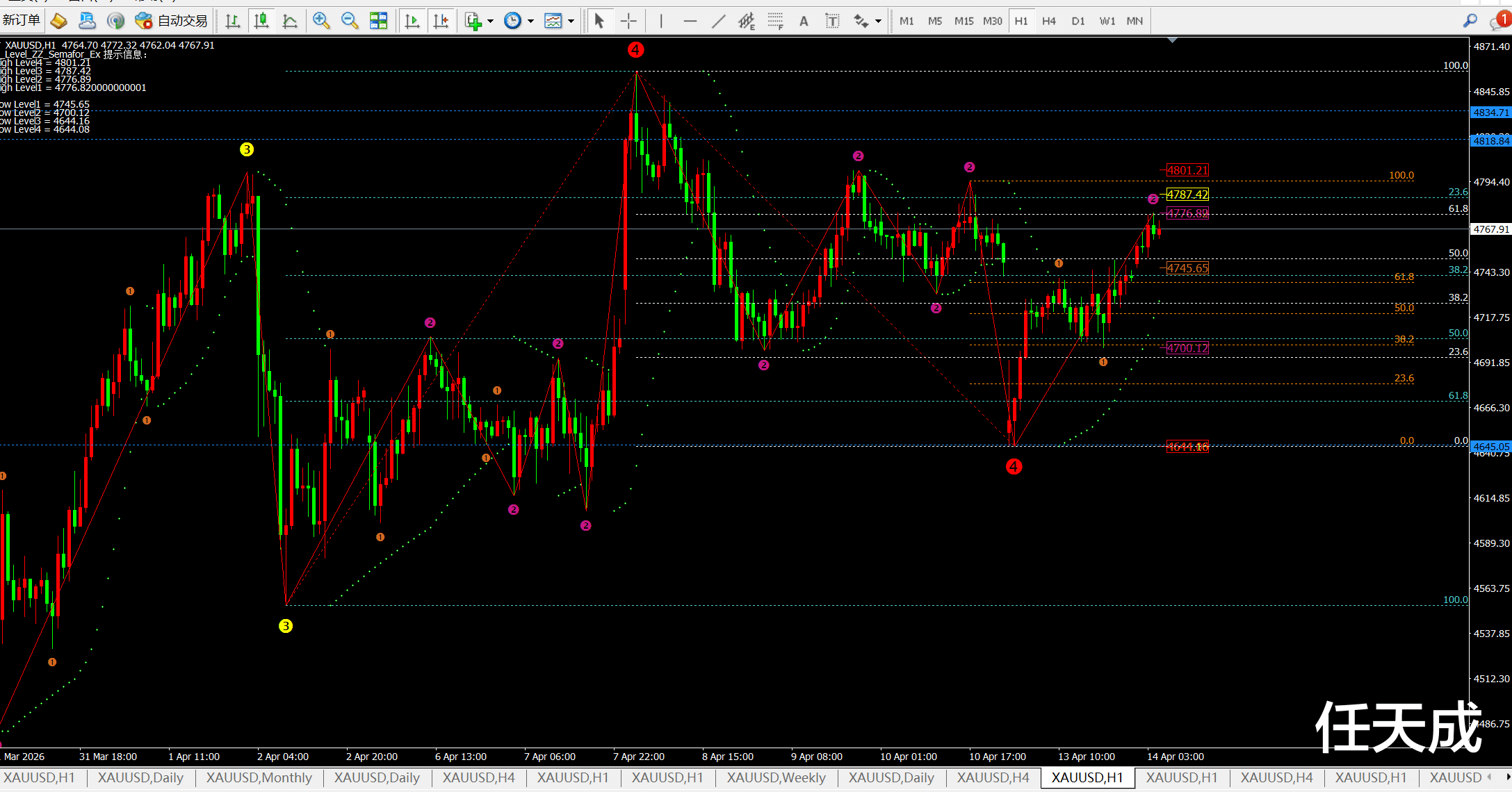Expand the templates dropdown arrow

click(x=571, y=22)
